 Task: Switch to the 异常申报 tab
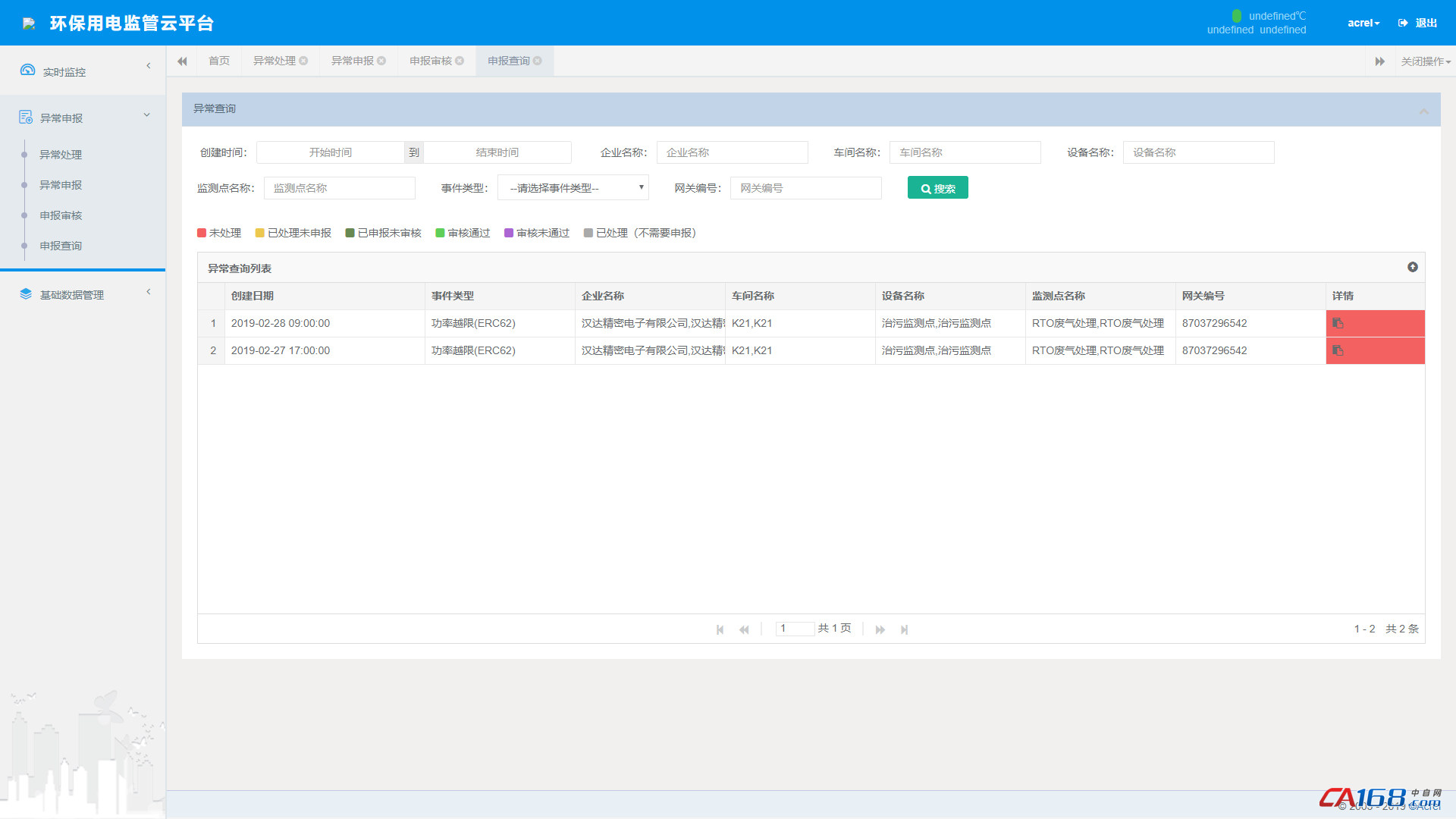353,61
